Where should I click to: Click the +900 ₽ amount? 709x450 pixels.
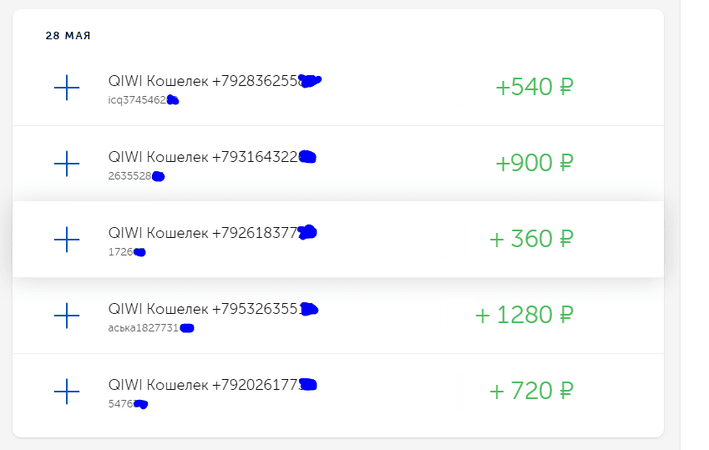pyautogui.click(x=534, y=163)
